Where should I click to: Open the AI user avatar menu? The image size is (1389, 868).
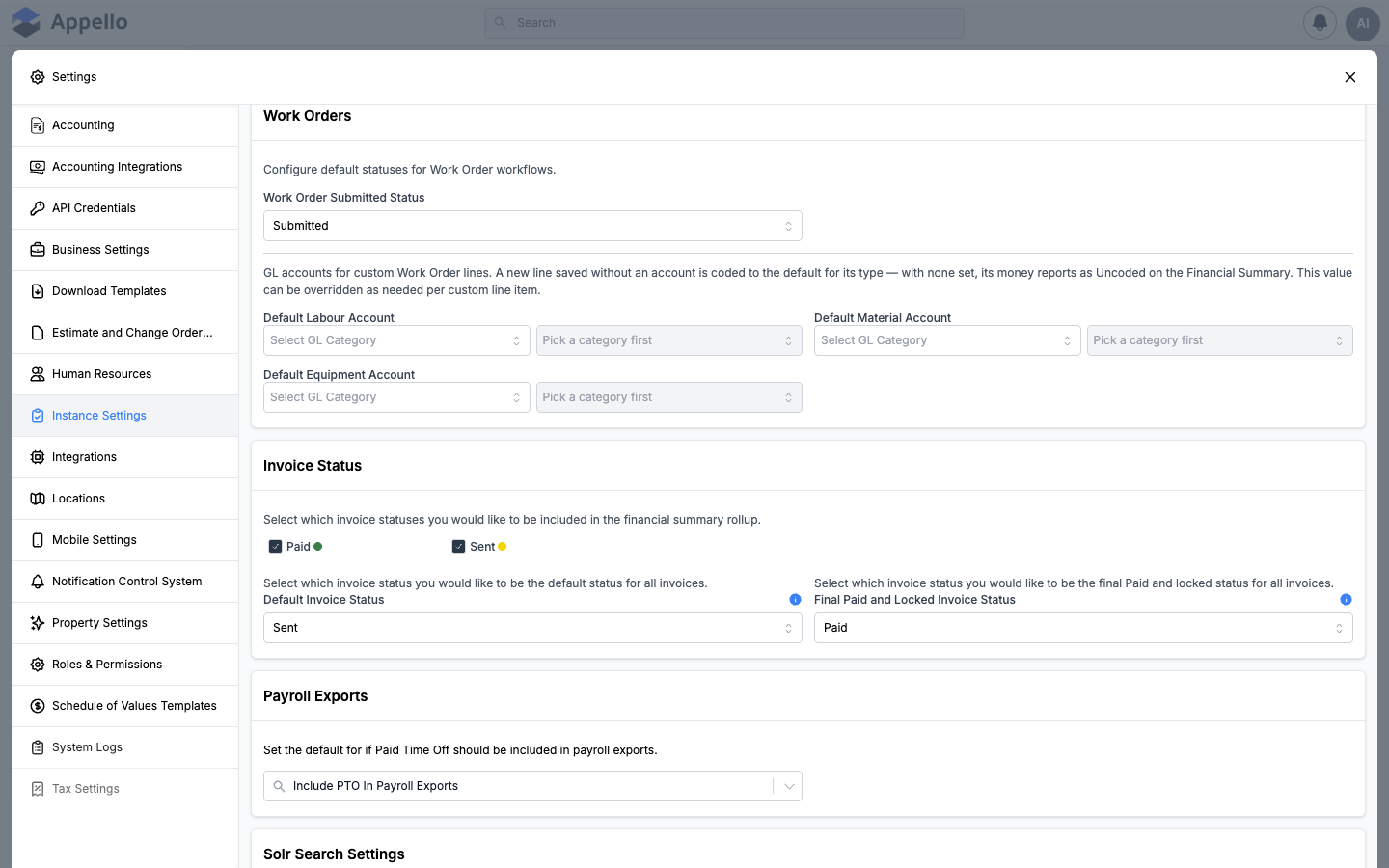click(1363, 23)
